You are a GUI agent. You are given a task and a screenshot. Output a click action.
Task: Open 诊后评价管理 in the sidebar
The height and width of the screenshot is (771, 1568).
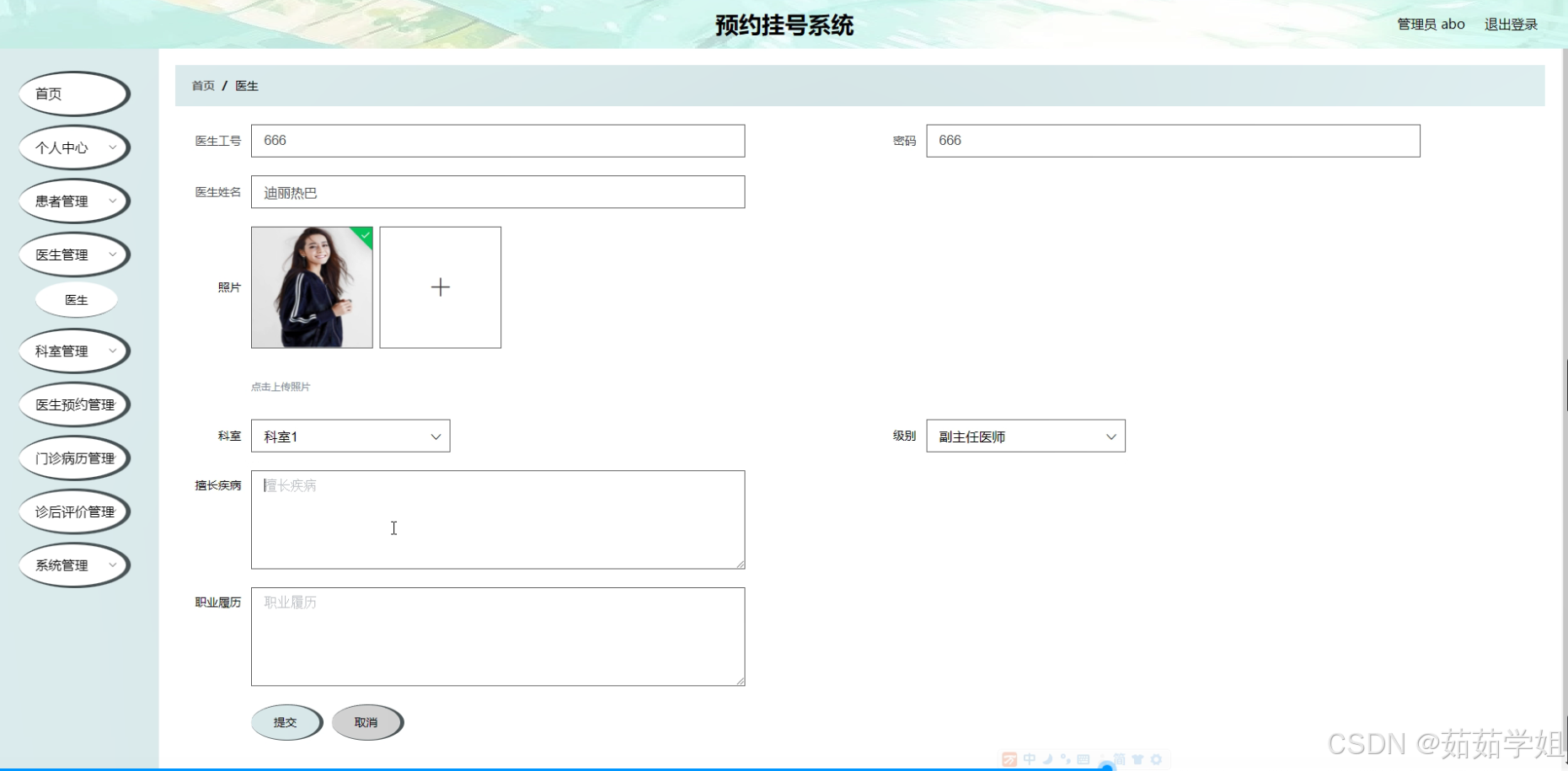pos(74,511)
